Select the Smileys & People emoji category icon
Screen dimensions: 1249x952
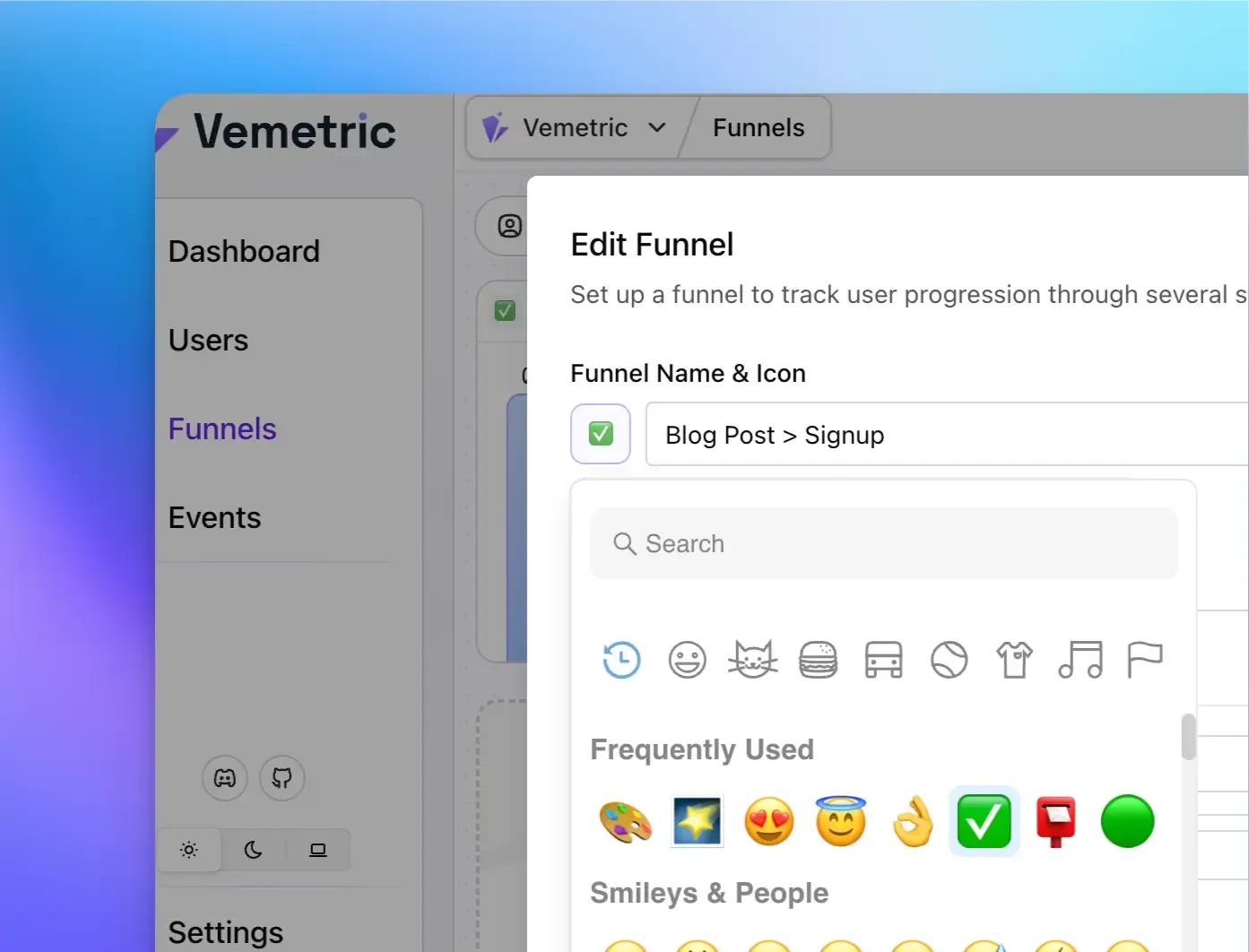point(687,660)
